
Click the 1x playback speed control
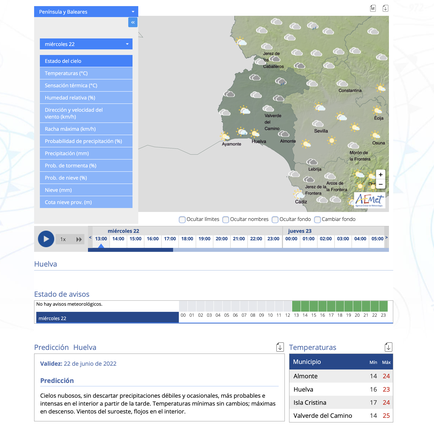(63, 239)
